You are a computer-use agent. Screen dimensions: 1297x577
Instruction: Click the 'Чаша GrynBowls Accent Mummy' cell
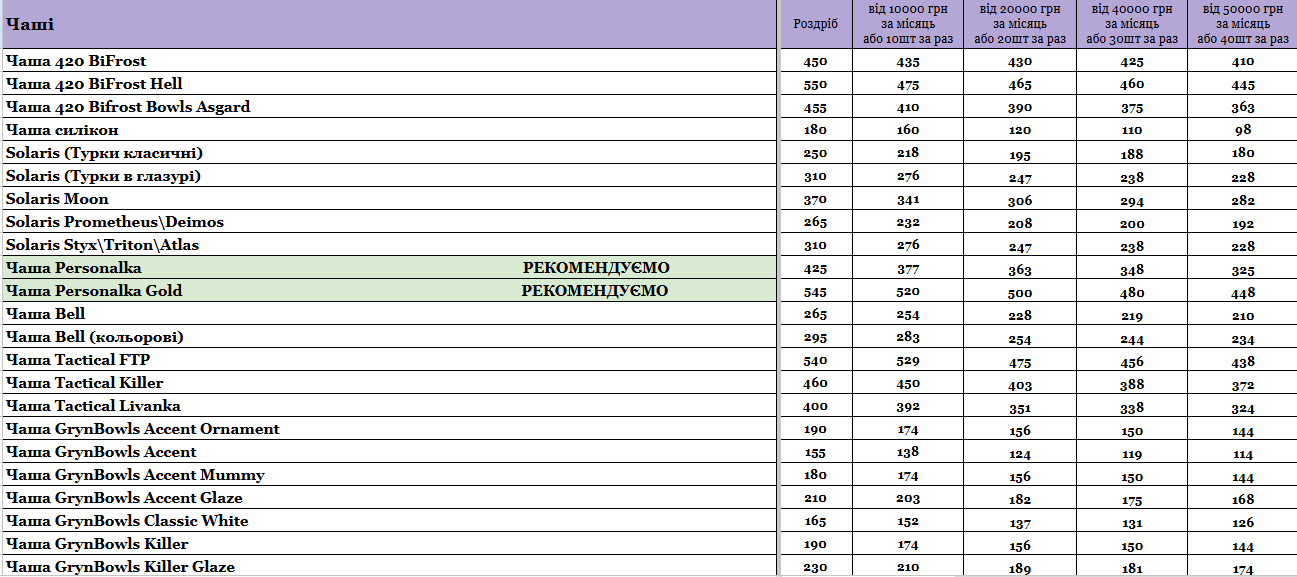[390, 475]
